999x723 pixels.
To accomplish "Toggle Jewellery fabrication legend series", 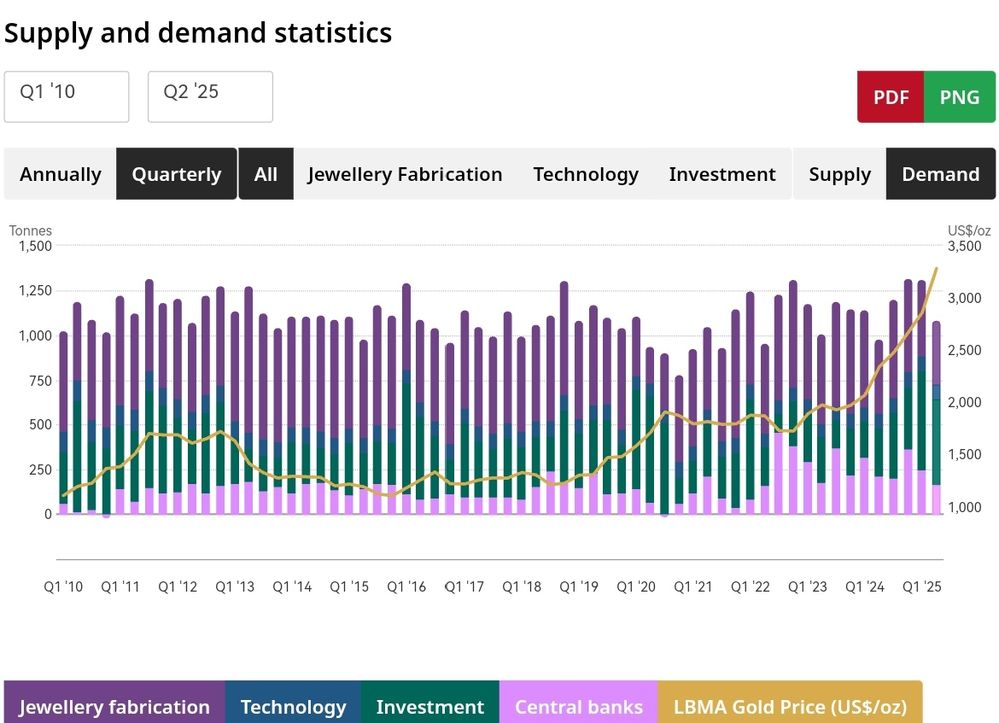I will pyautogui.click(x=114, y=706).
